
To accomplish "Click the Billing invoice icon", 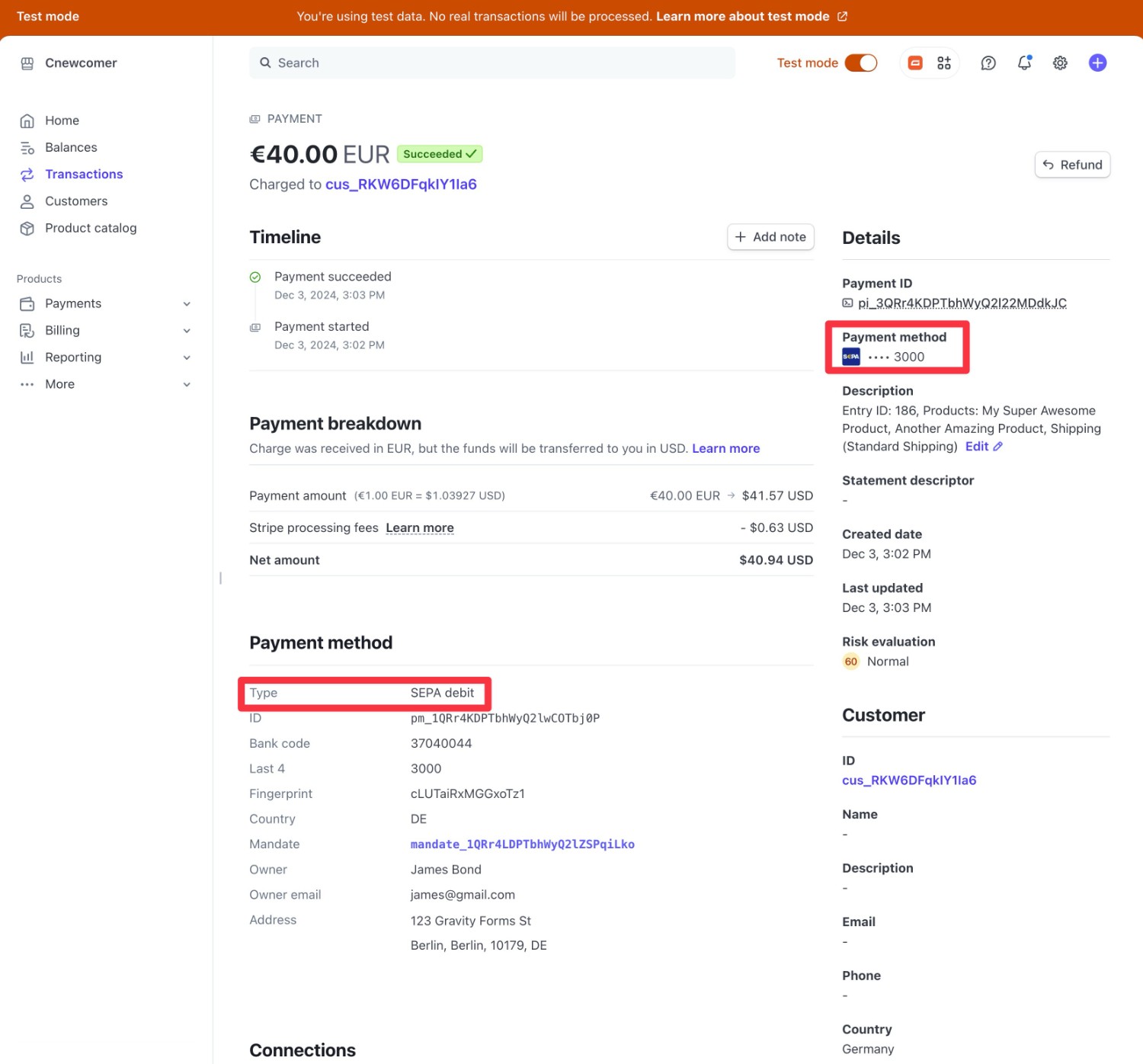I will tap(27, 330).
